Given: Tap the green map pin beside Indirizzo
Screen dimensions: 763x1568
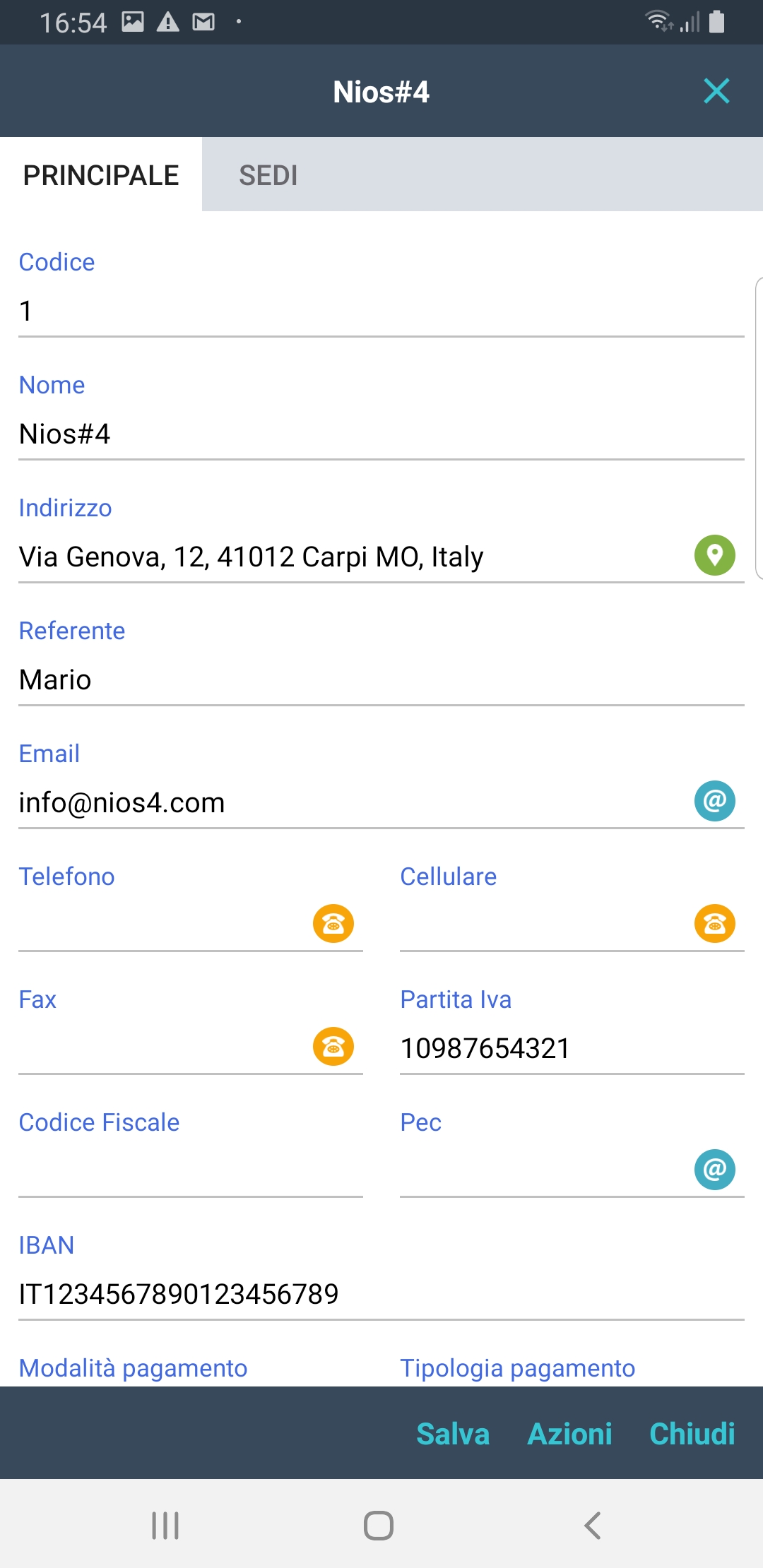Looking at the screenshot, I should tap(714, 555).
